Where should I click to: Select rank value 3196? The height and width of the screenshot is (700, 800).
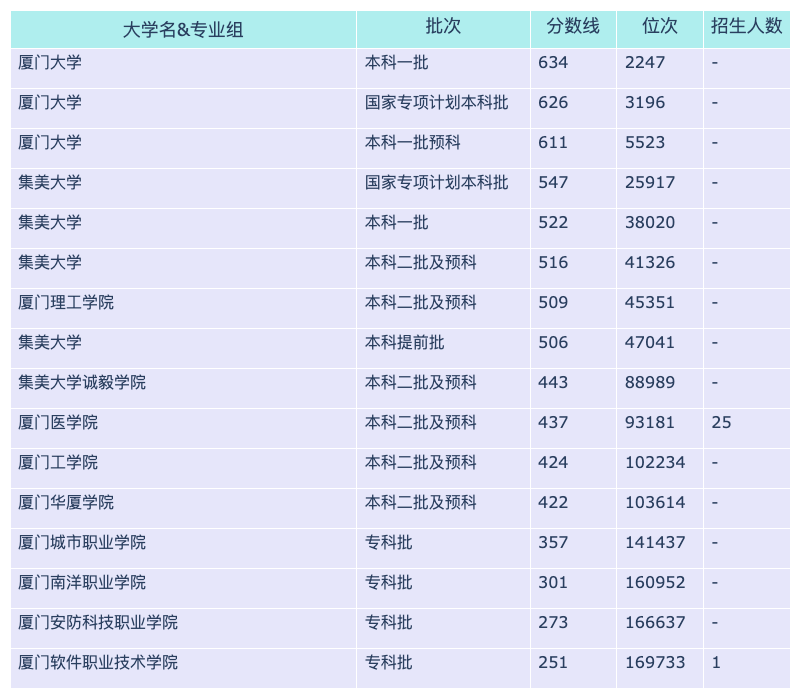pos(645,103)
